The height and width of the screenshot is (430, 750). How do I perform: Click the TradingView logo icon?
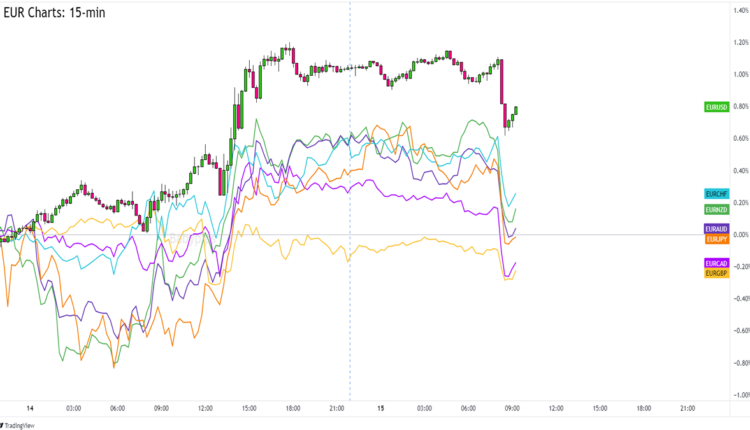(7, 423)
